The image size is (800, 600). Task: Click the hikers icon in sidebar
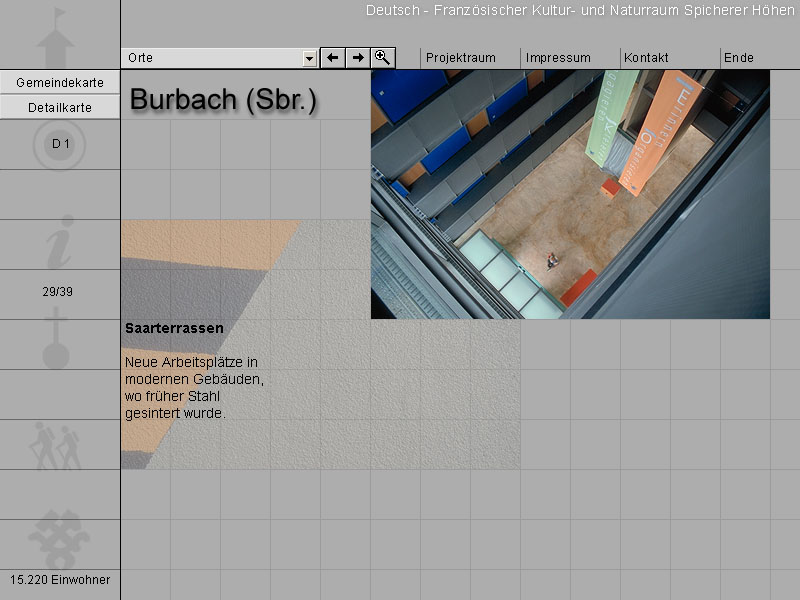tap(56, 445)
